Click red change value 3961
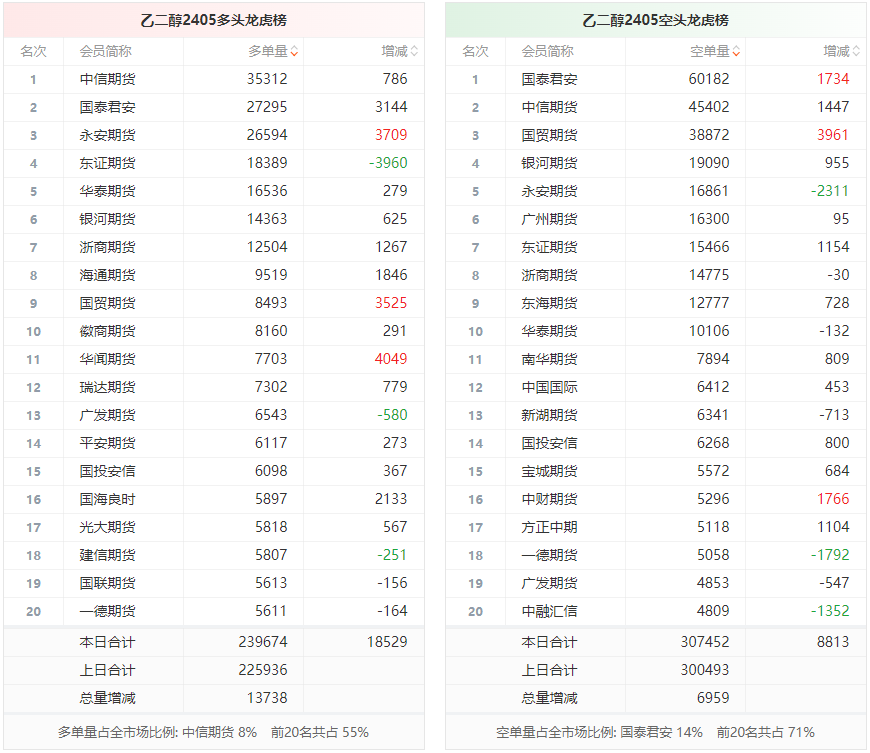 click(833, 135)
